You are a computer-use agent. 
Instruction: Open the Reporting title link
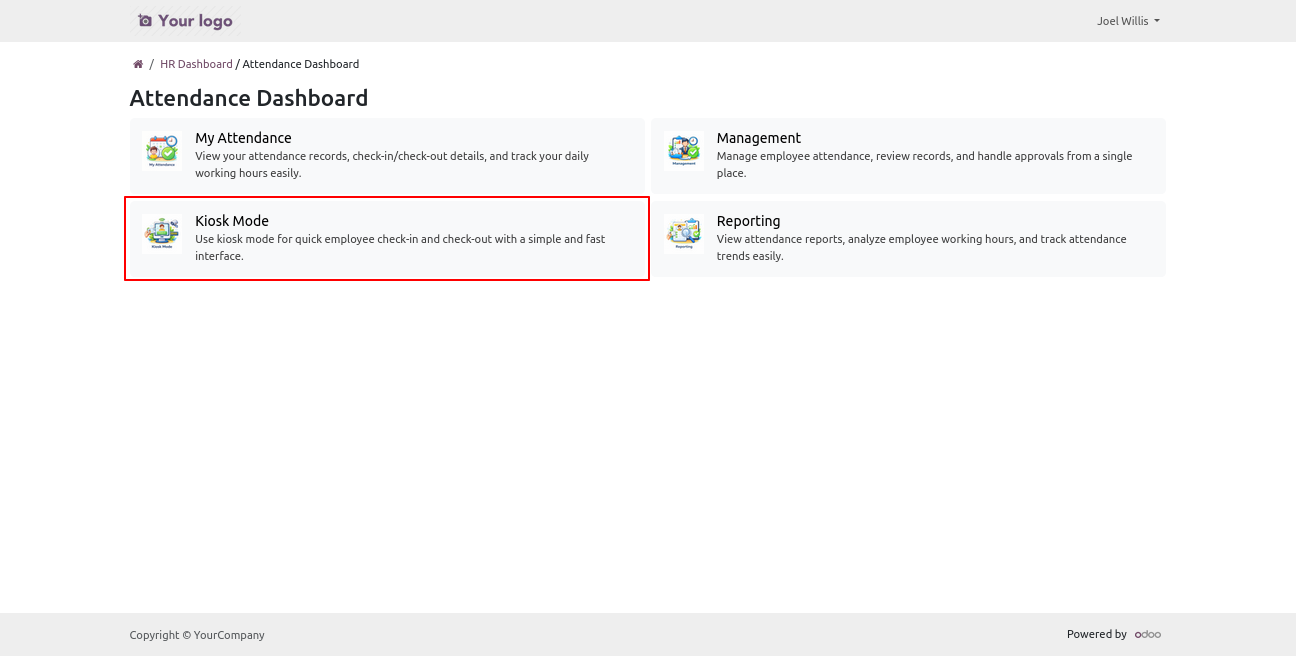click(x=748, y=221)
